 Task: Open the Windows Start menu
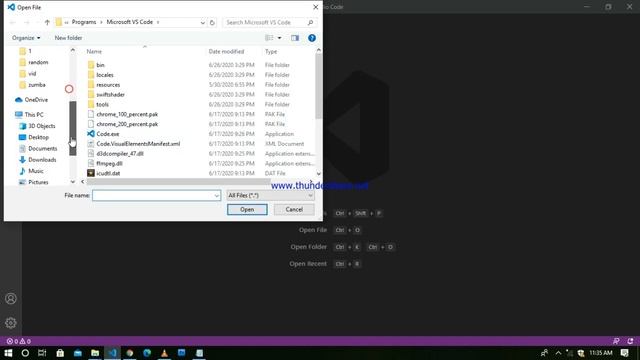coord(8,353)
